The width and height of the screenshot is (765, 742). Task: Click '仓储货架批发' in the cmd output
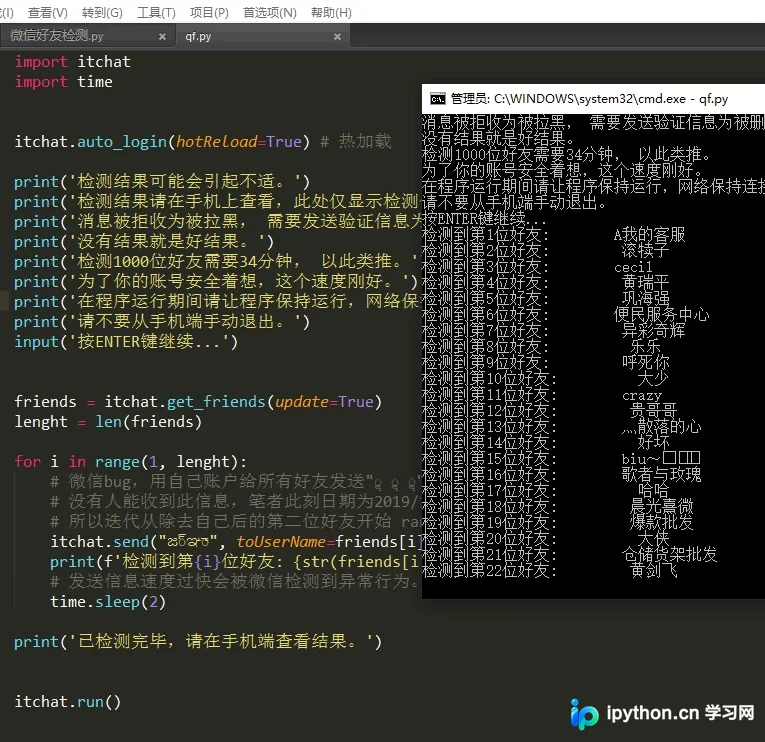[x=669, y=554]
